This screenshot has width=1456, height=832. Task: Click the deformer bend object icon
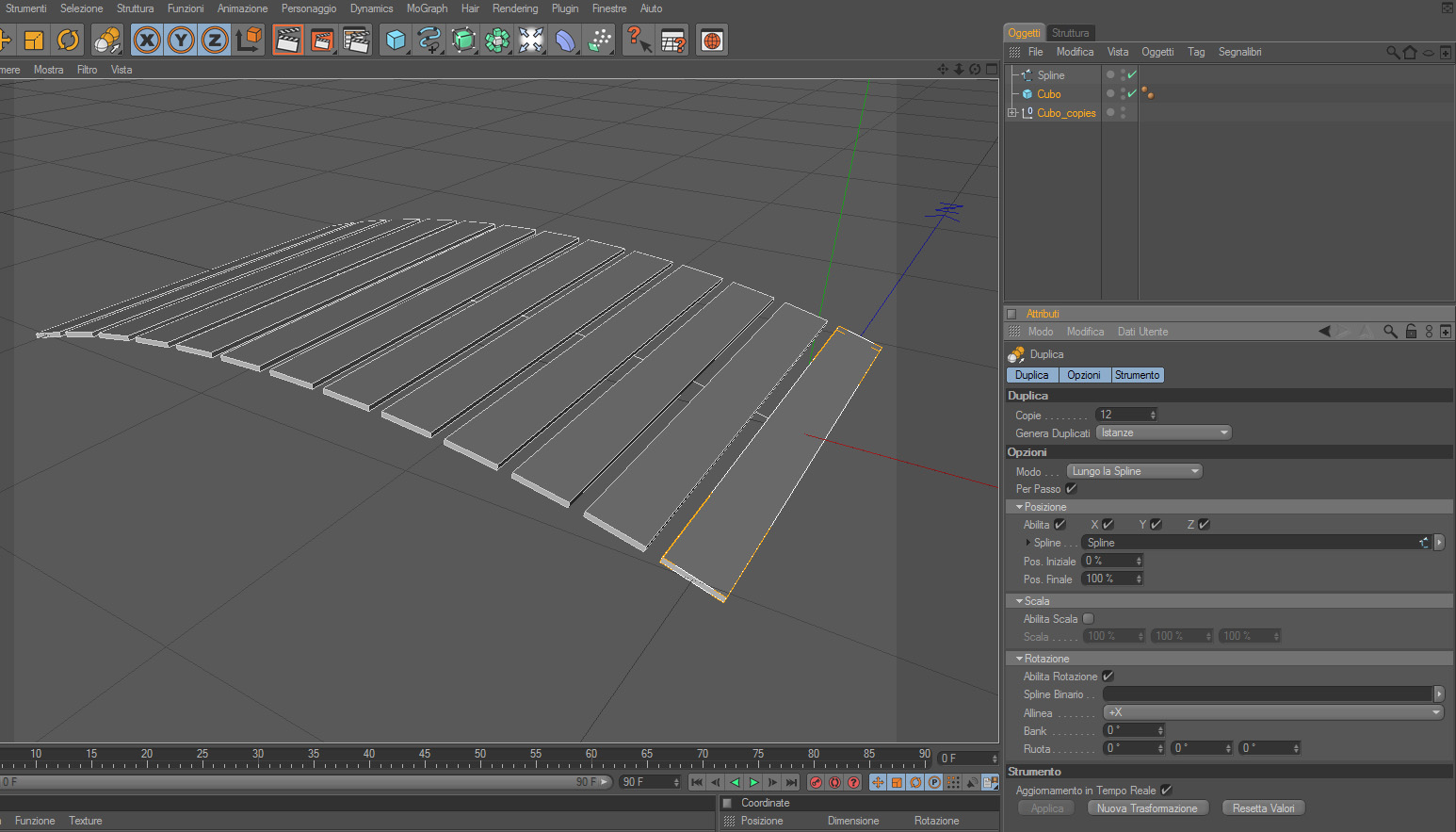pyautogui.click(x=565, y=40)
